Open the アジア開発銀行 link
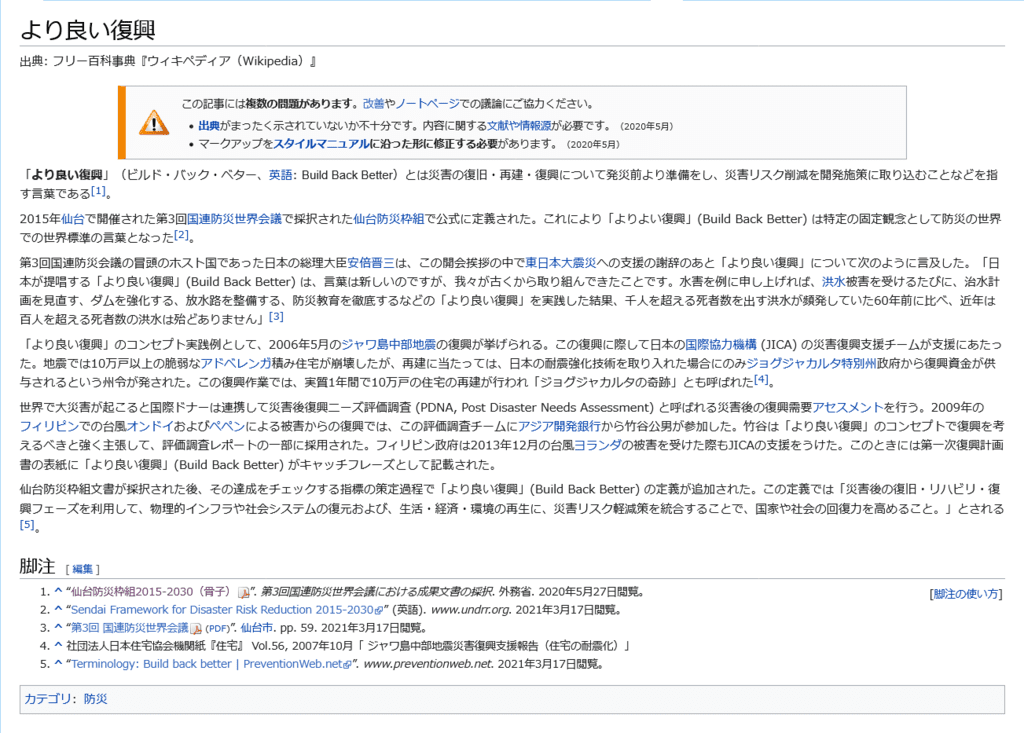This screenshot has width=1024, height=733. [559, 427]
